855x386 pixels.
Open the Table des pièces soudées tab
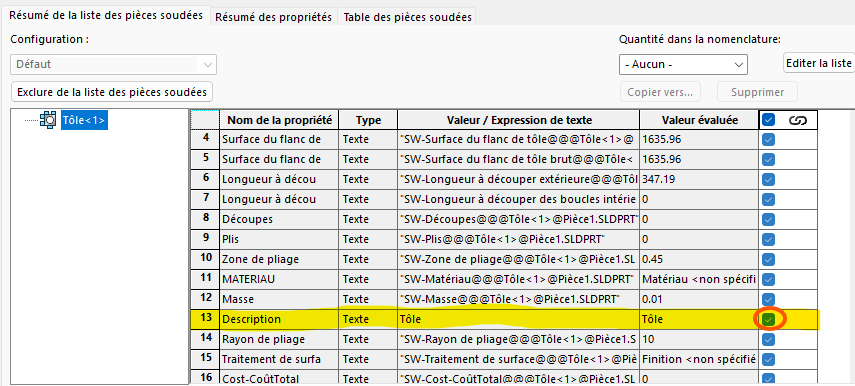pos(407,17)
